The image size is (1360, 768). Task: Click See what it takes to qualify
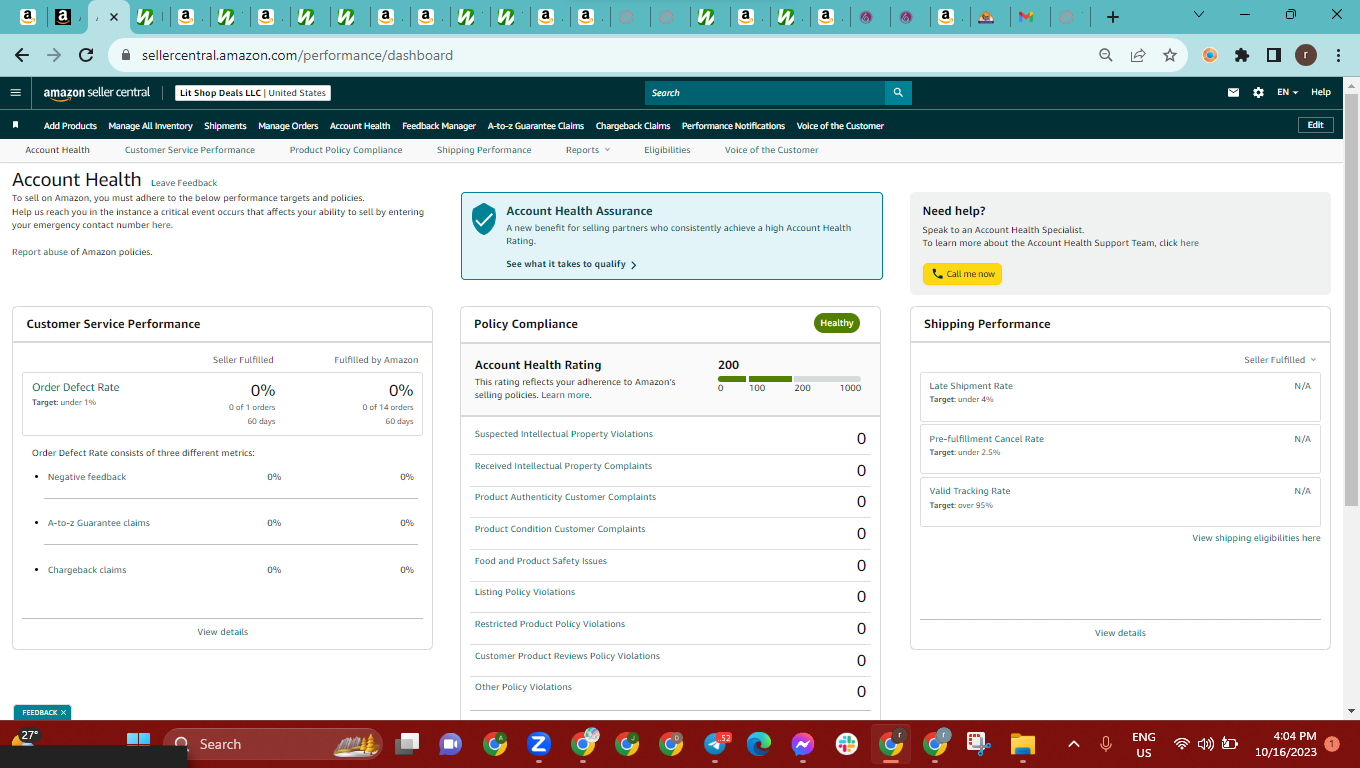pos(571,264)
